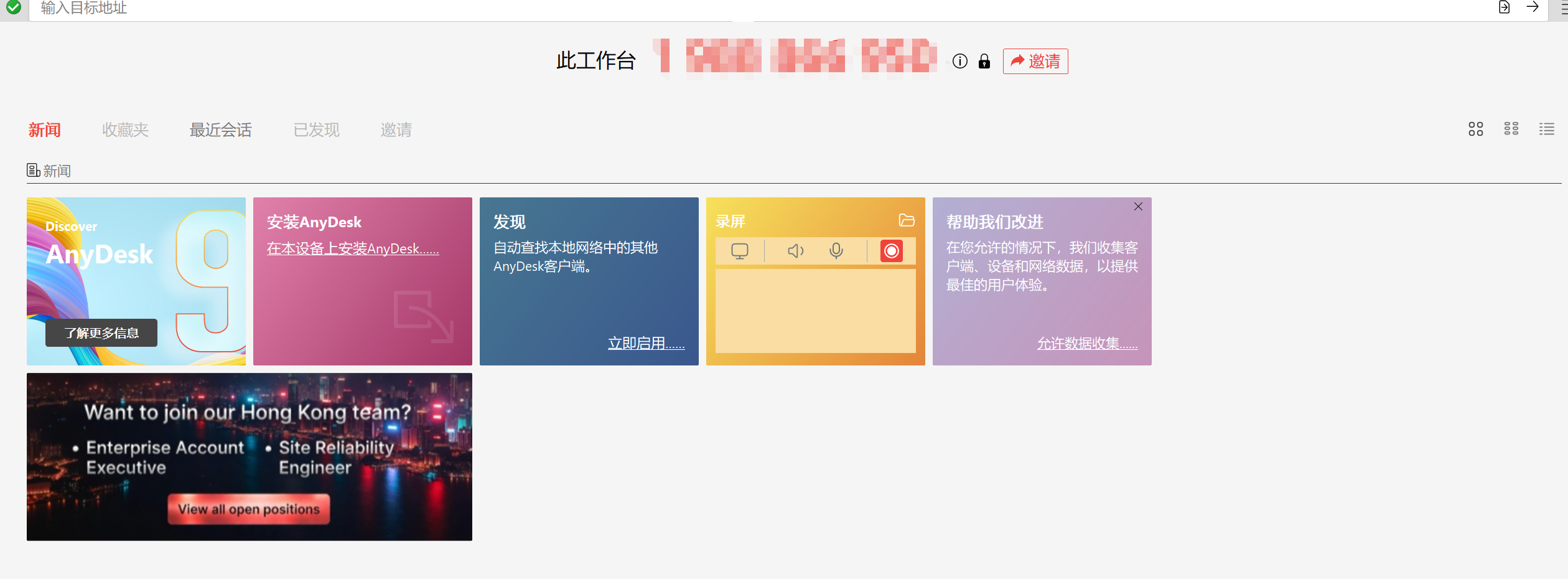Click the 发现 card title
This screenshot has width=1568, height=579.
pyautogui.click(x=510, y=222)
